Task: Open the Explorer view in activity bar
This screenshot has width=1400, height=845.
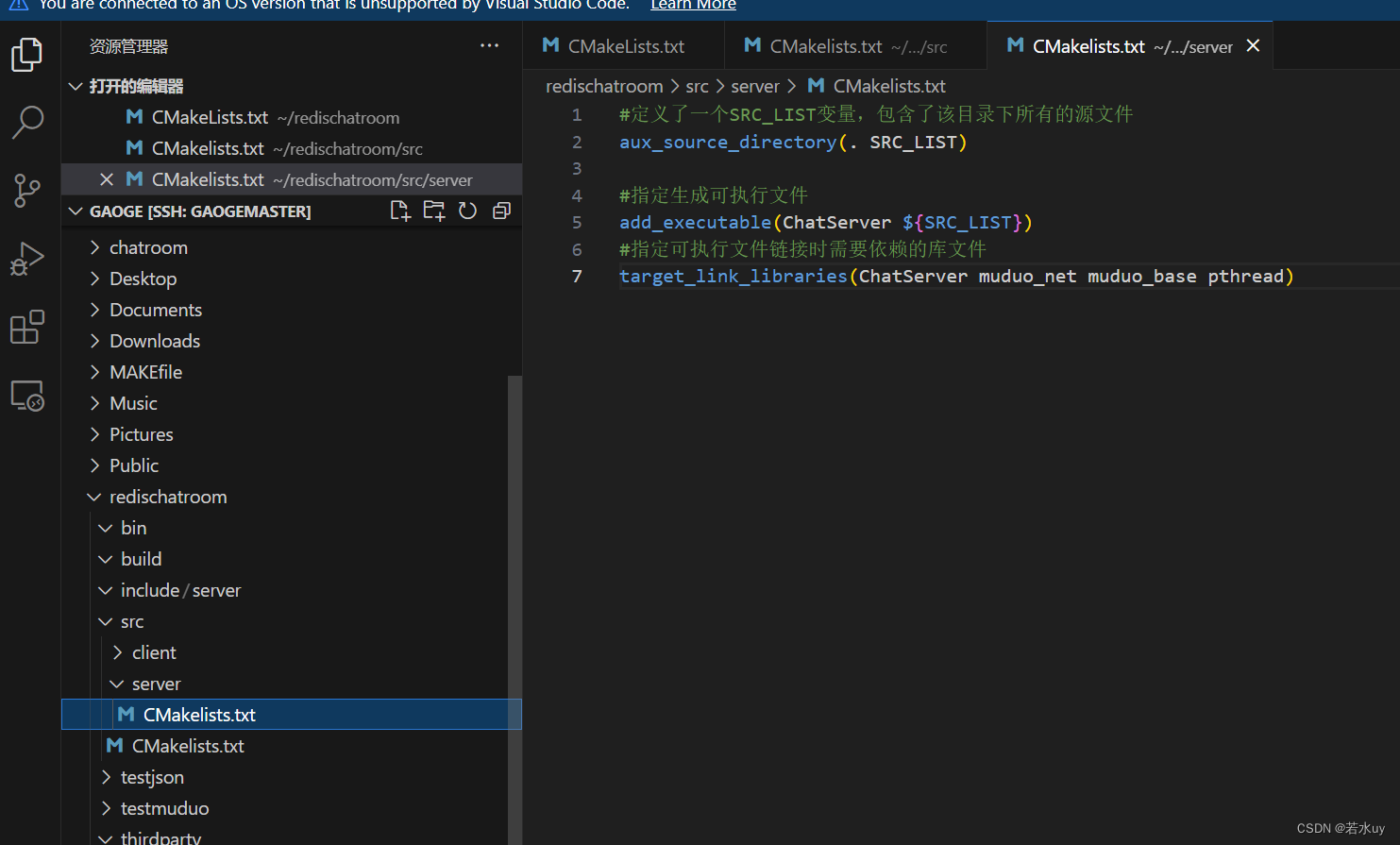Action: (26, 55)
